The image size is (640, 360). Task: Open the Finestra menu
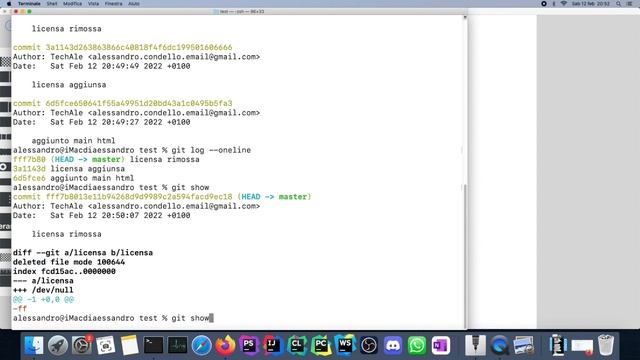point(113,4)
